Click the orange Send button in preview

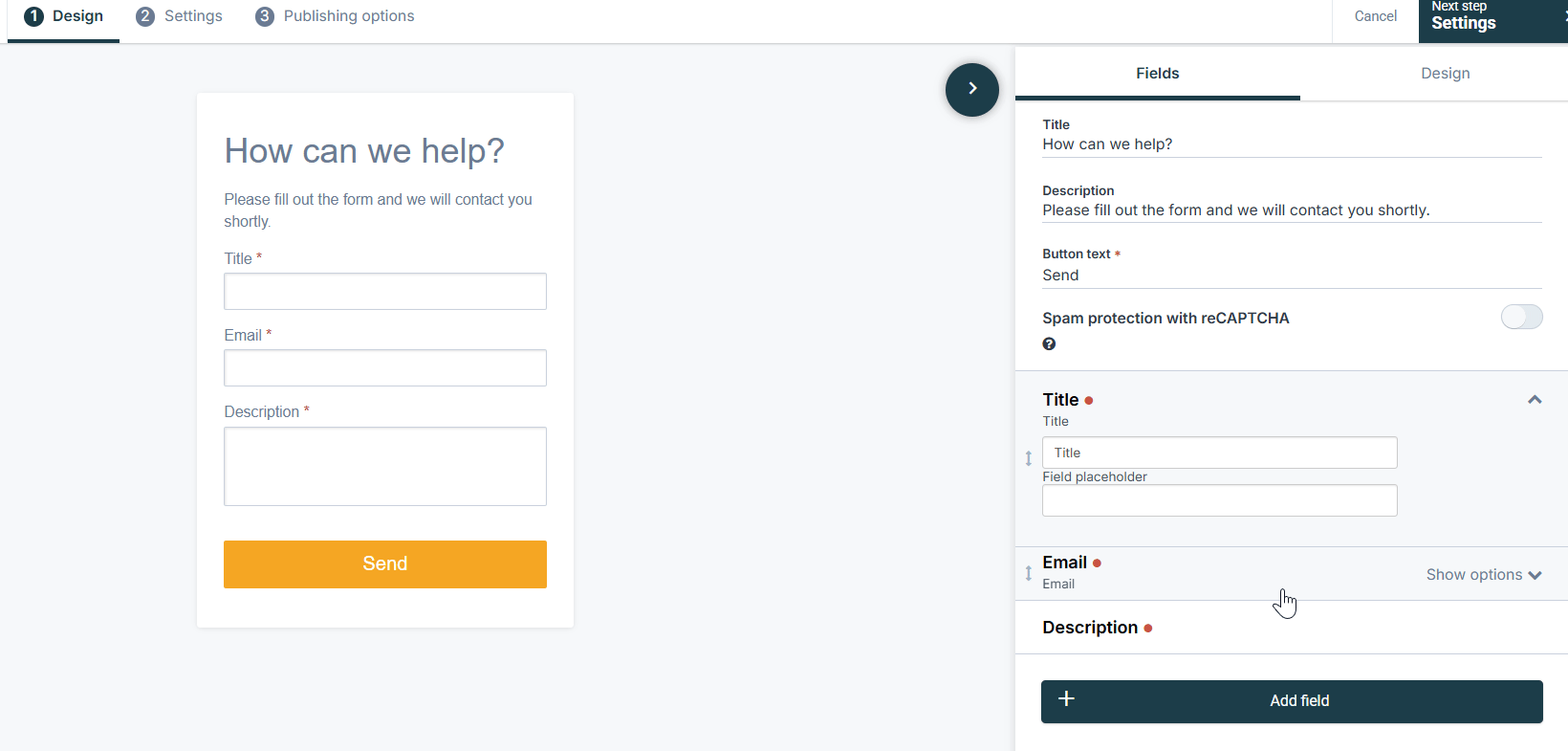click(385, 564)
